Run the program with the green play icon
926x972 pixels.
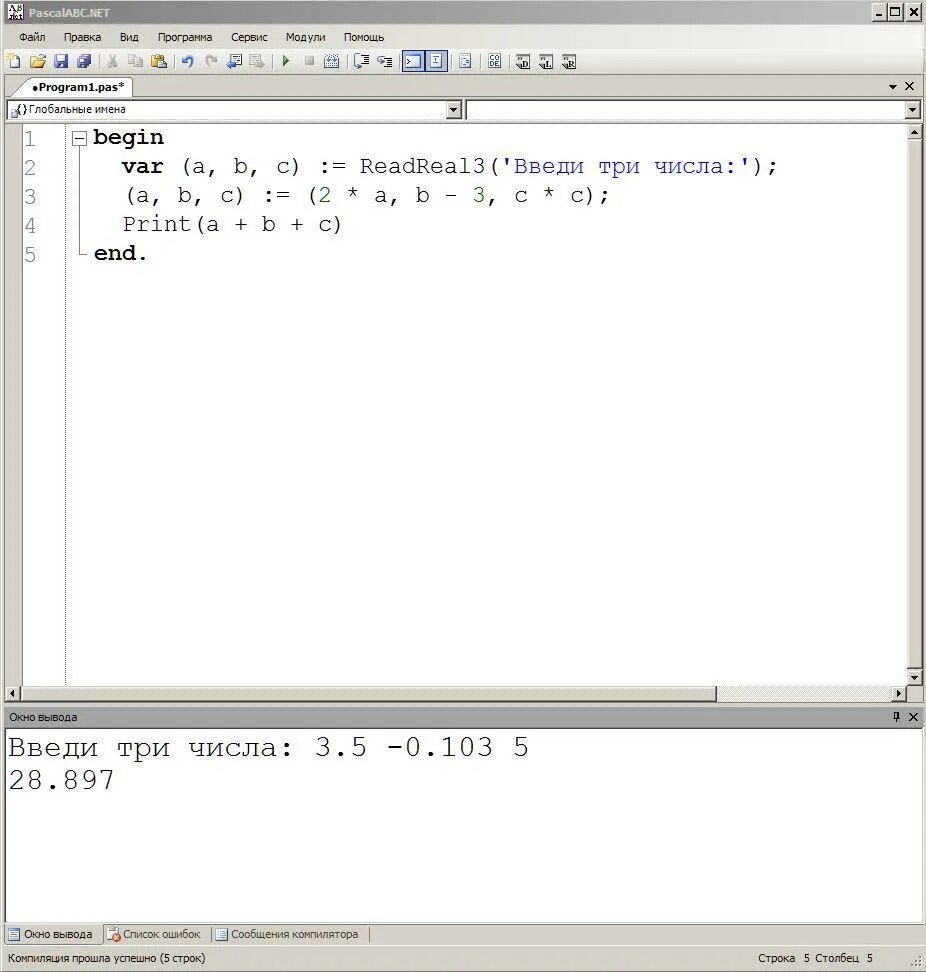(286, 61)
